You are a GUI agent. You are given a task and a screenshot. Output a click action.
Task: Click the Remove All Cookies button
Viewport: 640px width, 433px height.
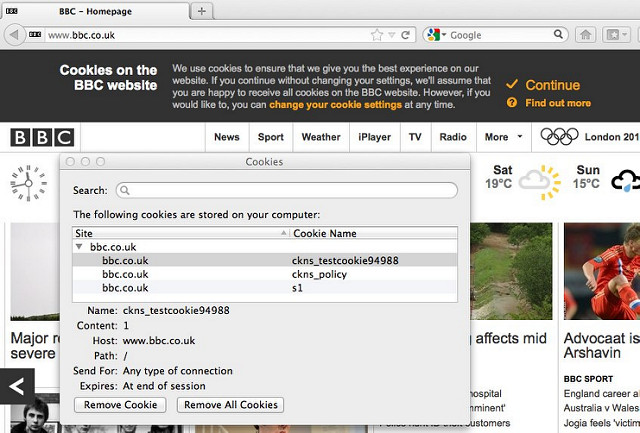[231, 405]
